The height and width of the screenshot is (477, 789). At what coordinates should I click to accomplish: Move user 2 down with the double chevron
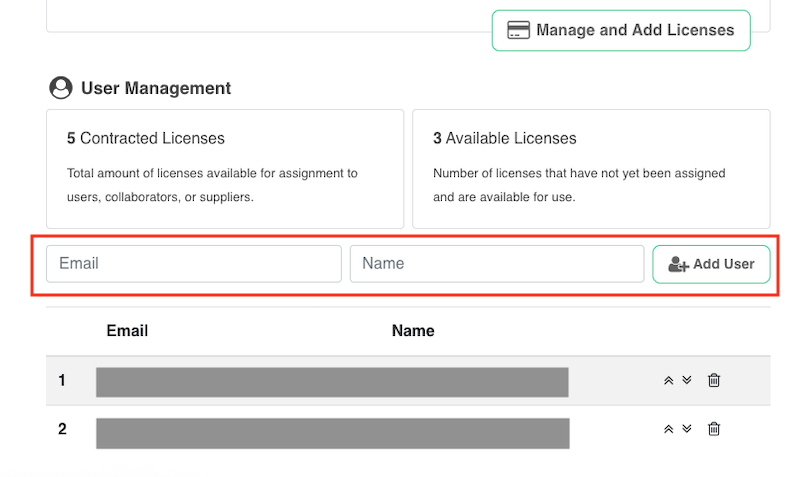687,429
